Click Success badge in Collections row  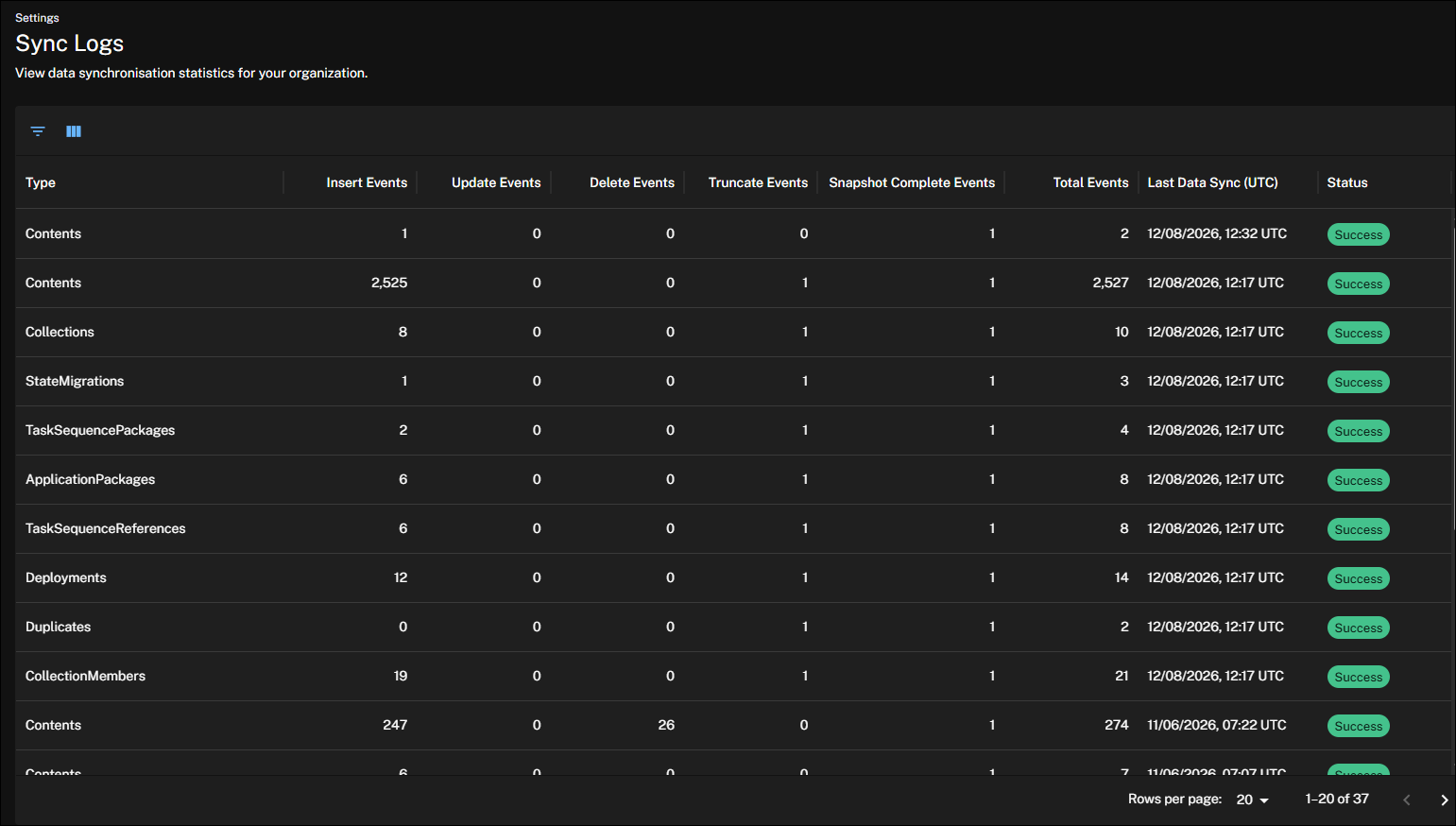1358,333
